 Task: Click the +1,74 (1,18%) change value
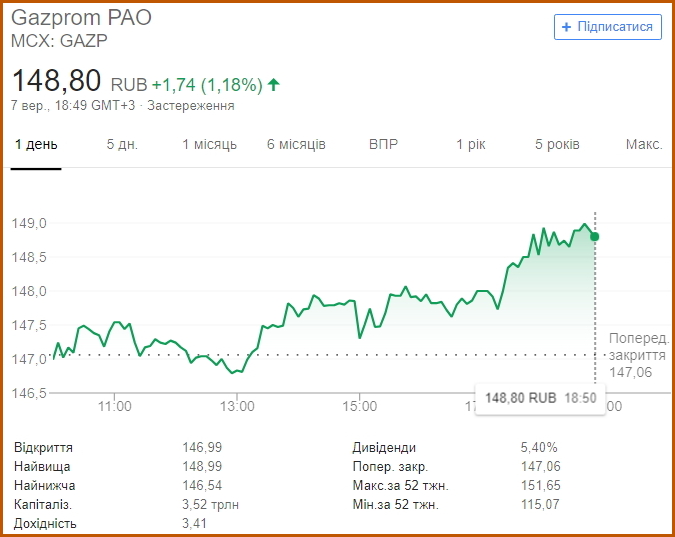pyautogui.click(x=207, y=85)
